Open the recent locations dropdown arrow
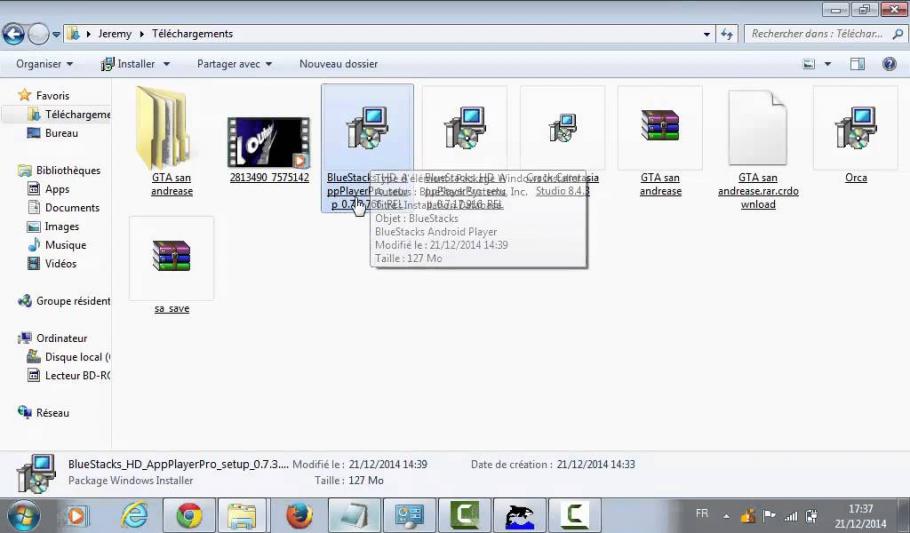 click(x=56, y=35)
